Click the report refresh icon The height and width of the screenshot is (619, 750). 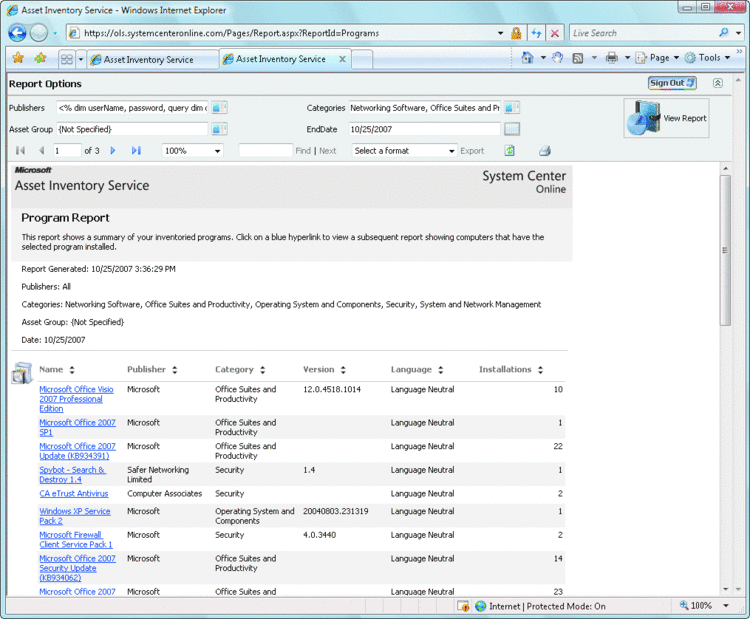(x=510, y=151)
